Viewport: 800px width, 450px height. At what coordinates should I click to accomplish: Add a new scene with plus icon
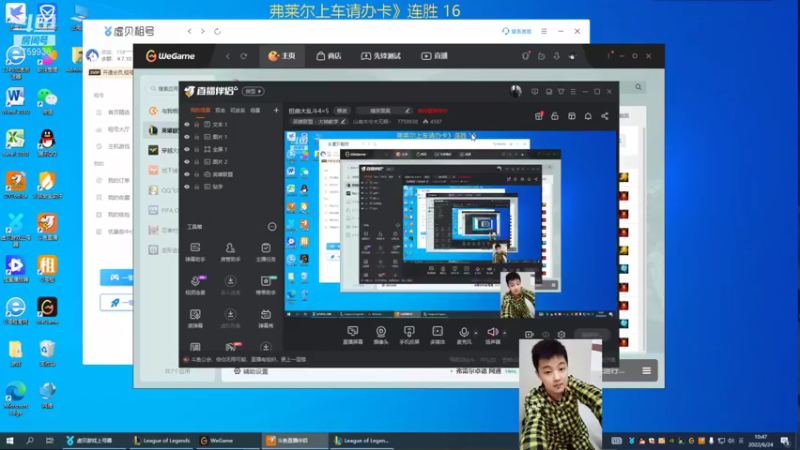pos(276,110)
